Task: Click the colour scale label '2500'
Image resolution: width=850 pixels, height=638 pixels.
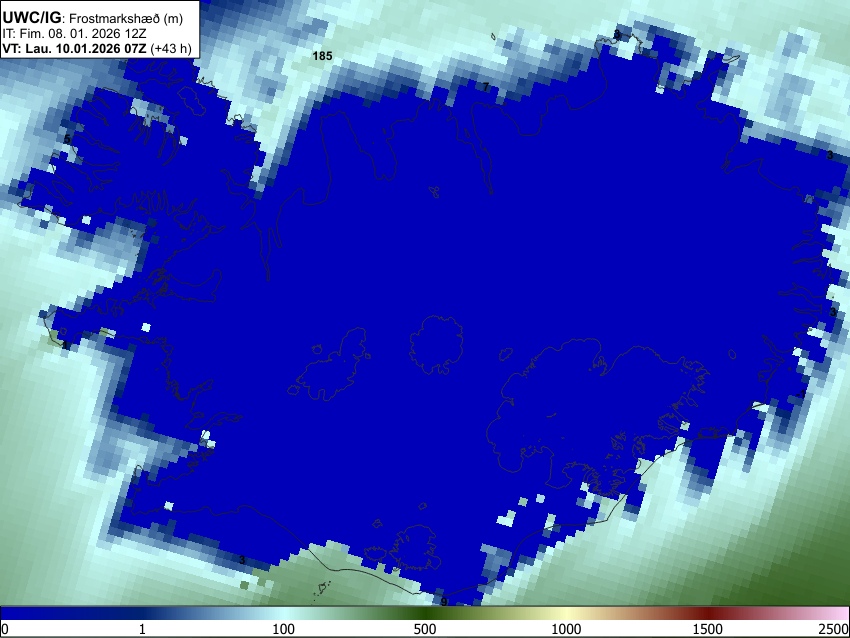Action: 834,629
